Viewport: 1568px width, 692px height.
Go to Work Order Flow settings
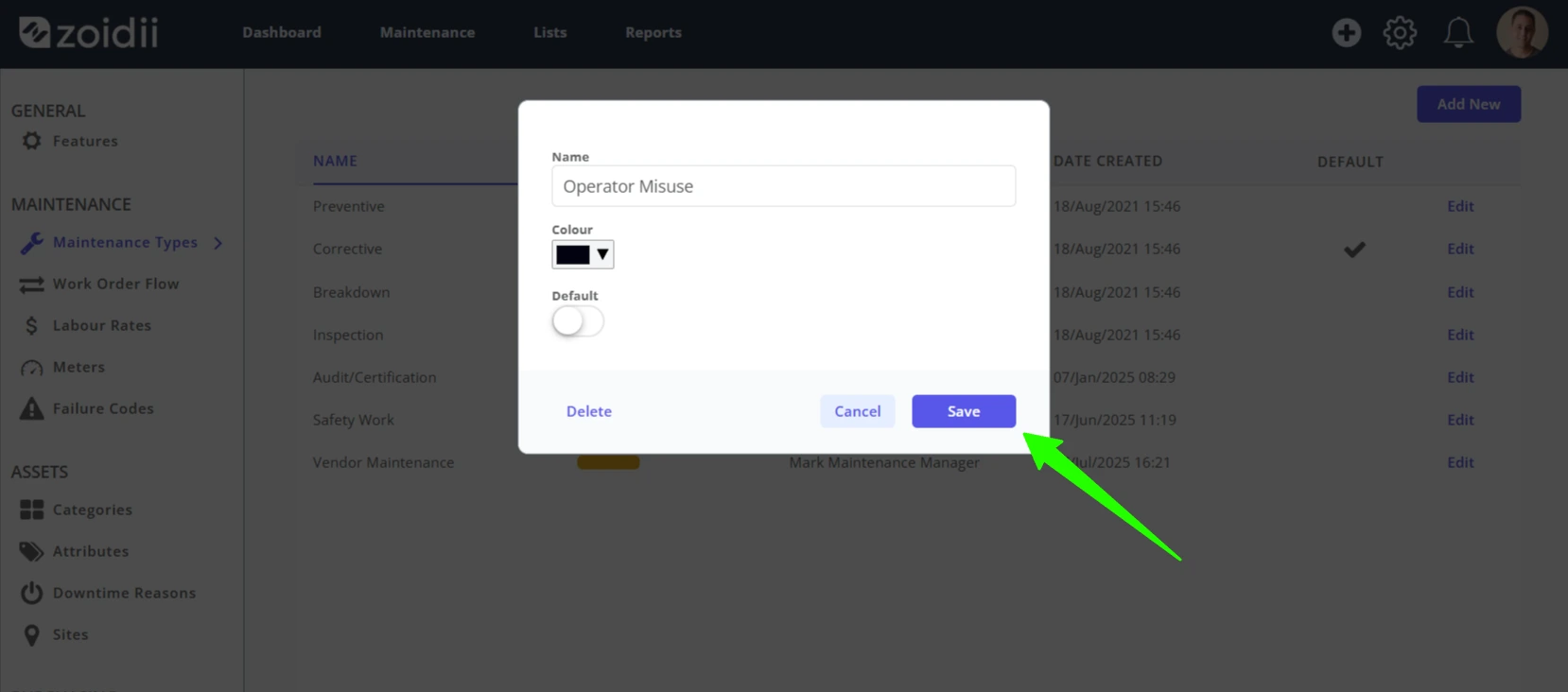[115, 284]
